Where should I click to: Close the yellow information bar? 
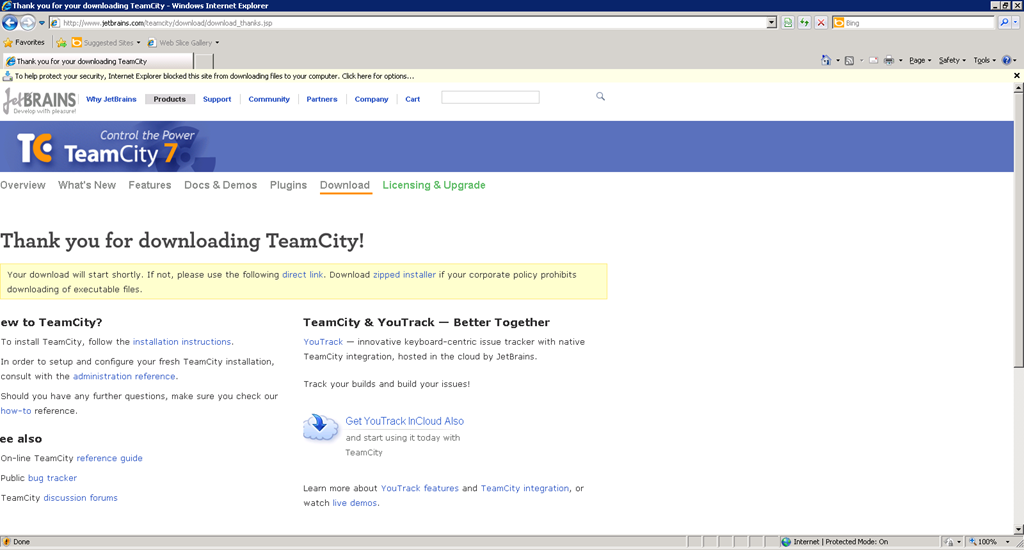point(1016,76)
